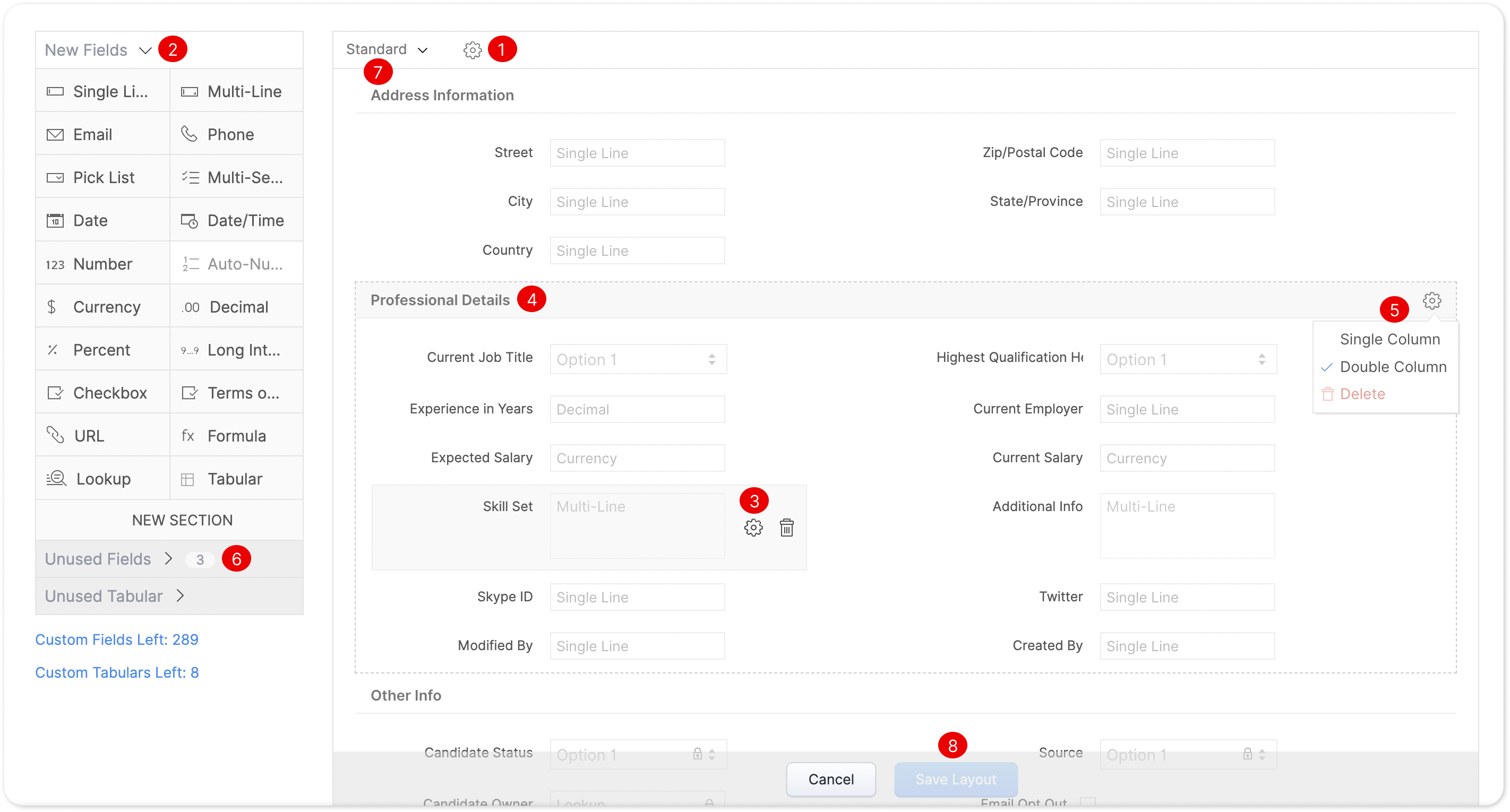Viewport: 1510px width, 812px height.
Task: Open layout settings gear beside Standard
Action: pos(472,50)
